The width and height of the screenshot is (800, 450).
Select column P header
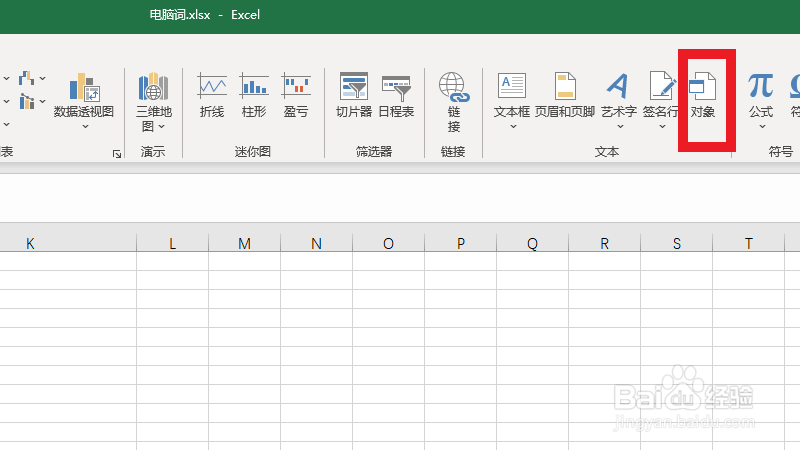coord(460,243)
